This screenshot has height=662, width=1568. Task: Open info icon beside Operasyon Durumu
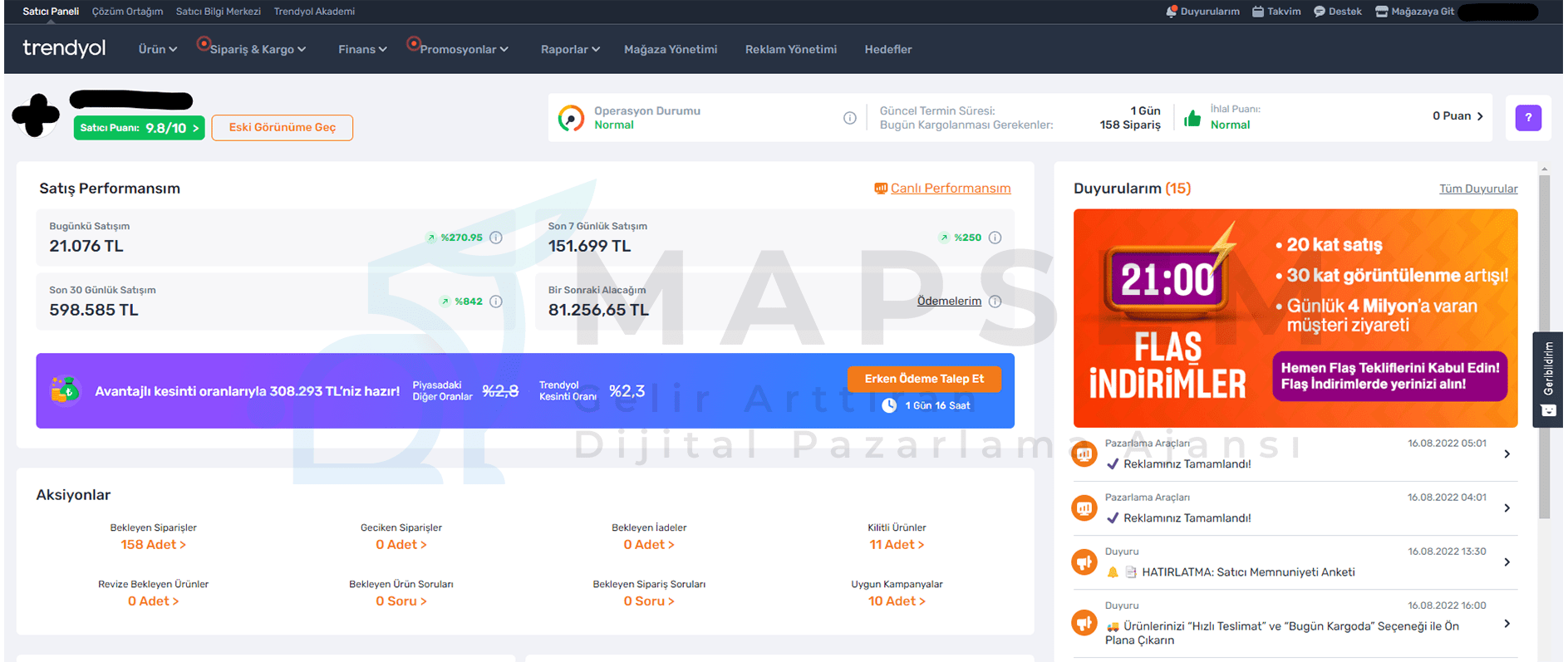point(849,118)
